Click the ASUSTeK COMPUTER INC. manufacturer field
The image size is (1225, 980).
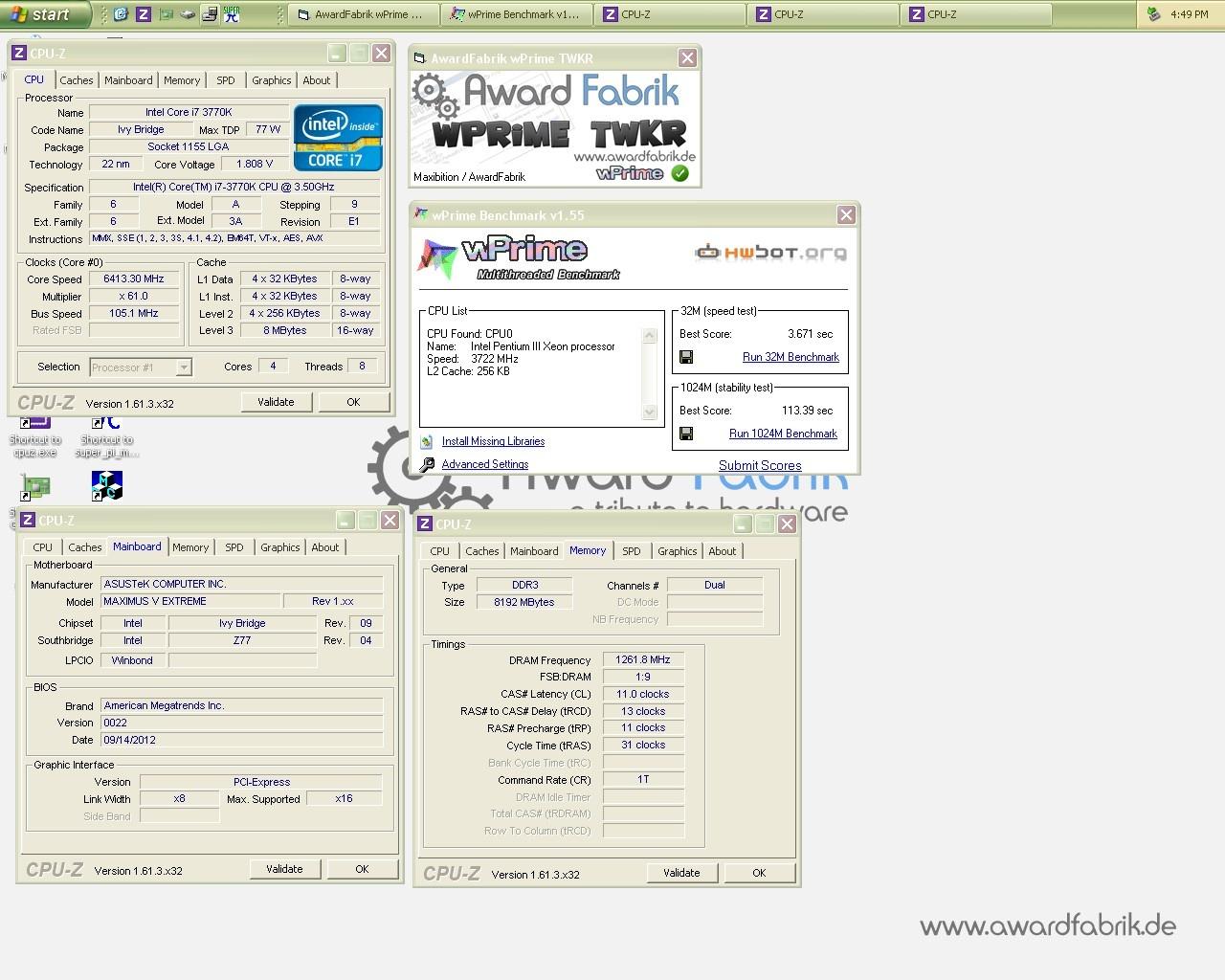pyautogui.click(x=241, y=585)
